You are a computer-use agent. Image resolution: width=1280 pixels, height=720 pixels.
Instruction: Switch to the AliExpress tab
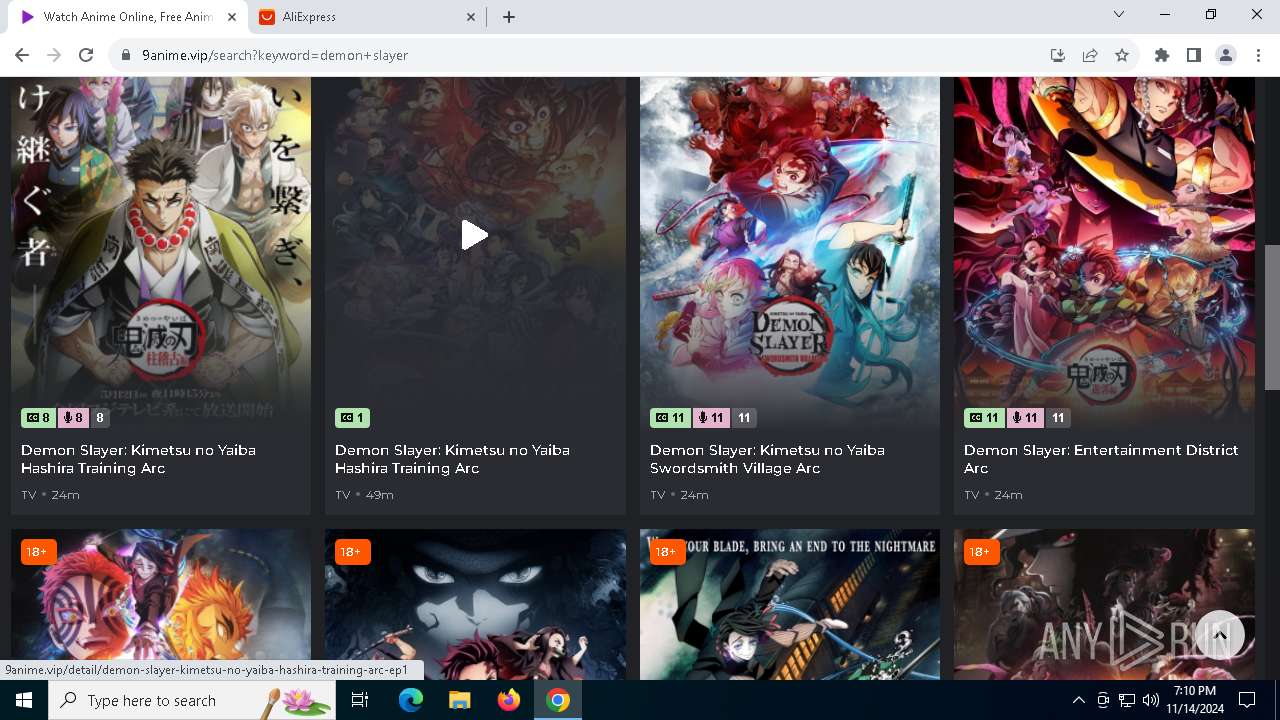pos(368,17)
